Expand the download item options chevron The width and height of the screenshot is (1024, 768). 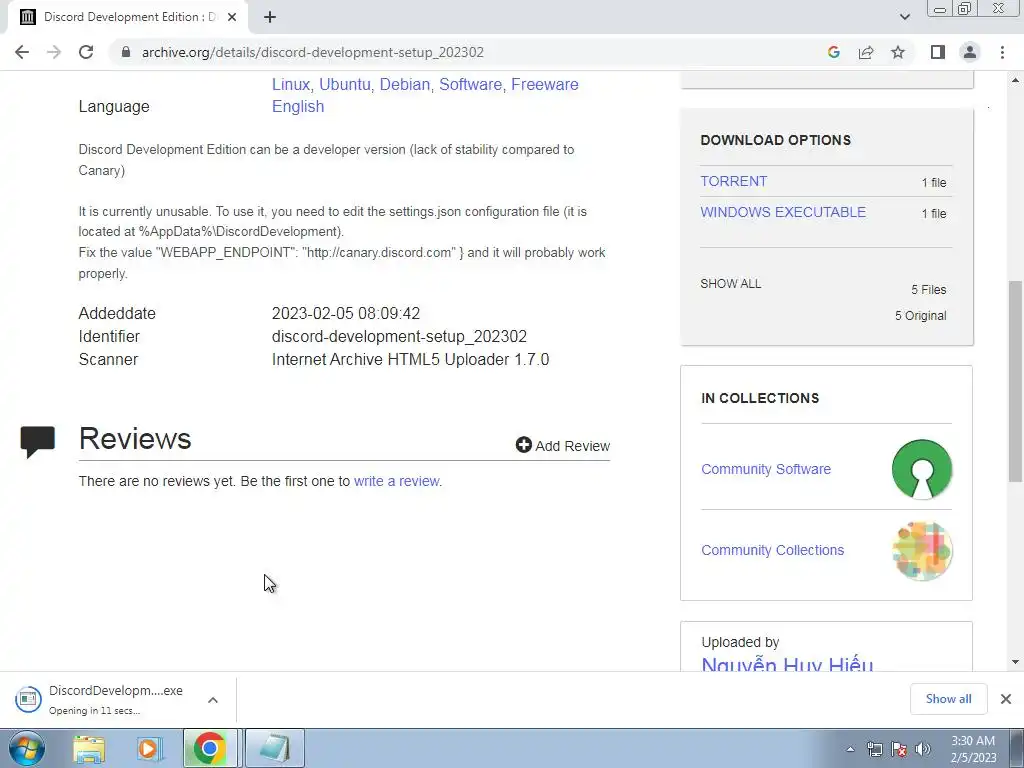click(213, 700)
